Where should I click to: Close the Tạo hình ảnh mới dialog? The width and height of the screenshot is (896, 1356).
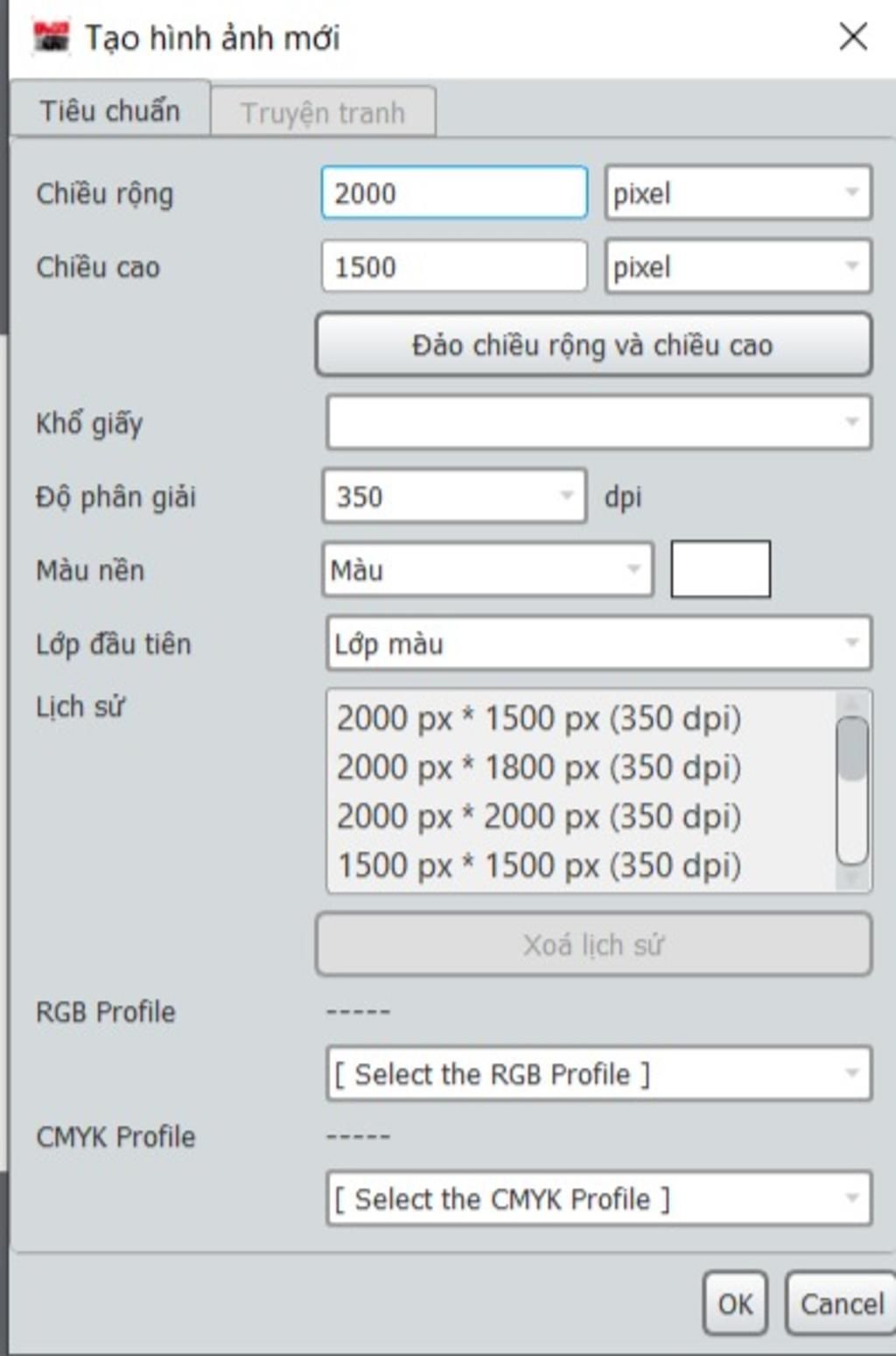coord(853,37)
